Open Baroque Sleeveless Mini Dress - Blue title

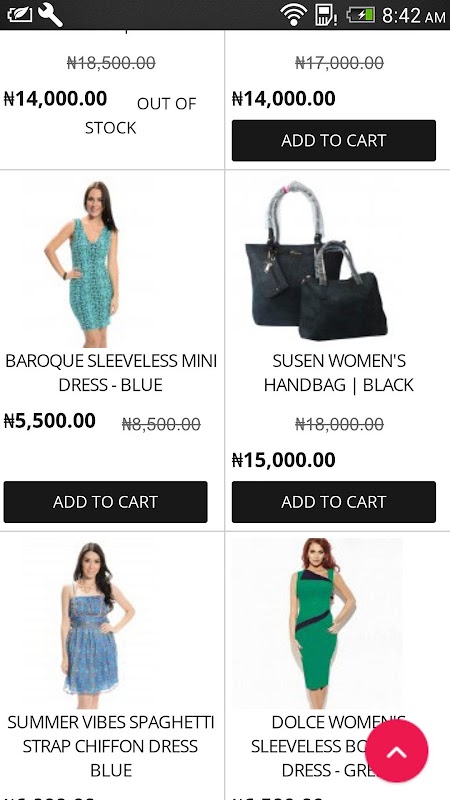pyautogui.click(x=111, y=372)
